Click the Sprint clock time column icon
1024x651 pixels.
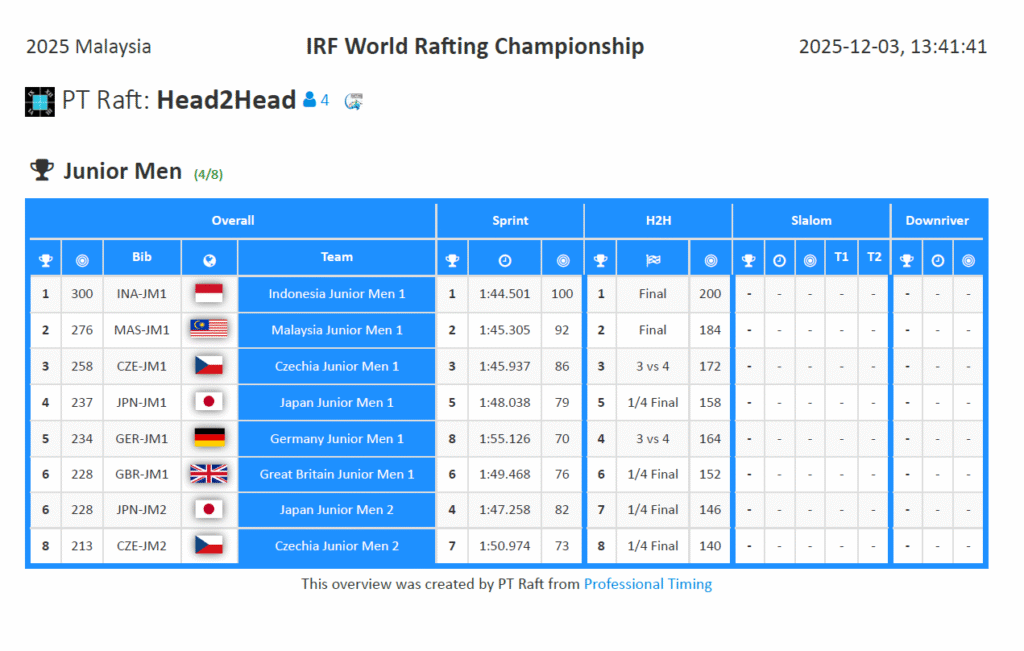click(x=505, y=261)
